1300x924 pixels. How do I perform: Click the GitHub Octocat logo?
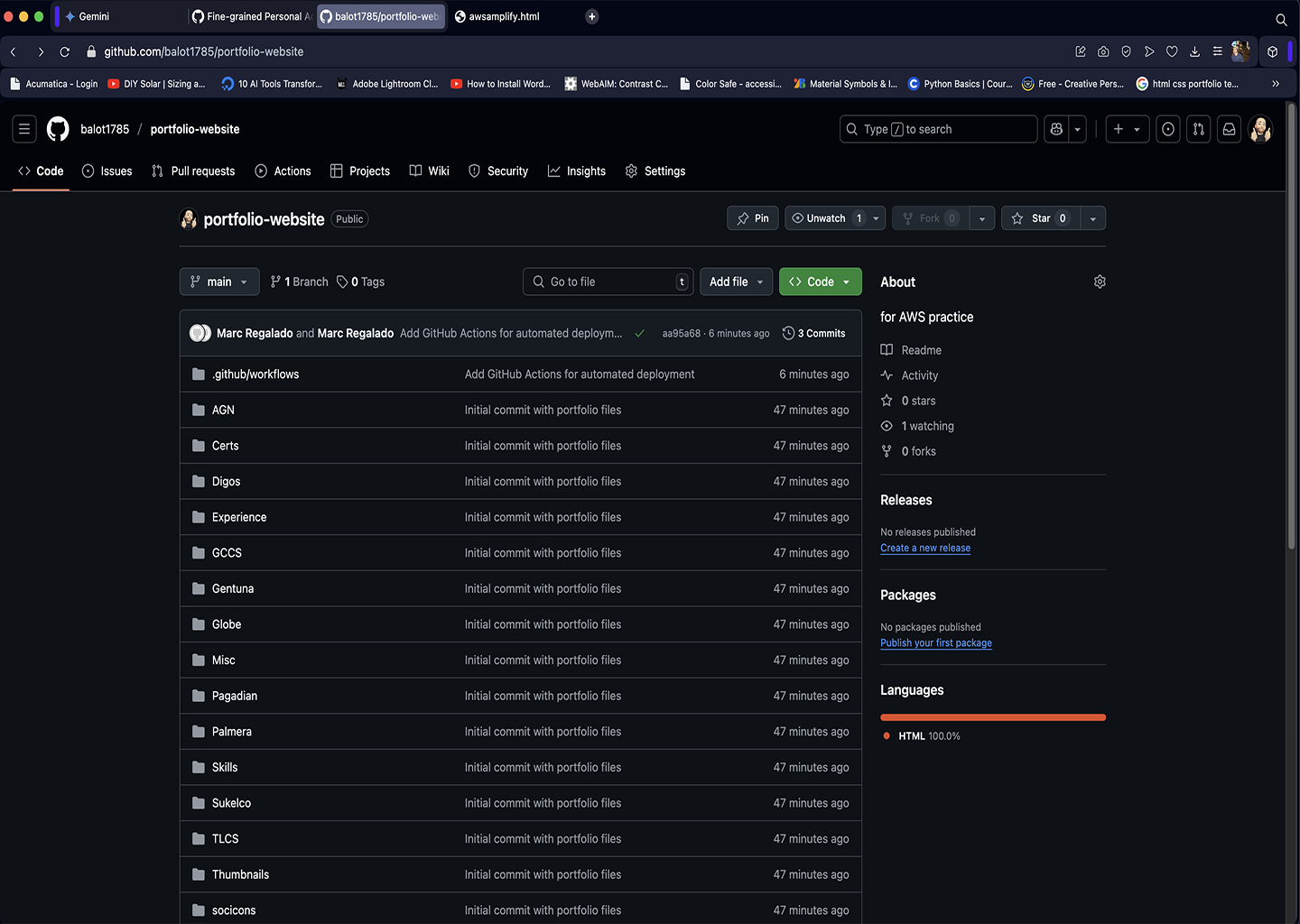[x=58, y=129]
